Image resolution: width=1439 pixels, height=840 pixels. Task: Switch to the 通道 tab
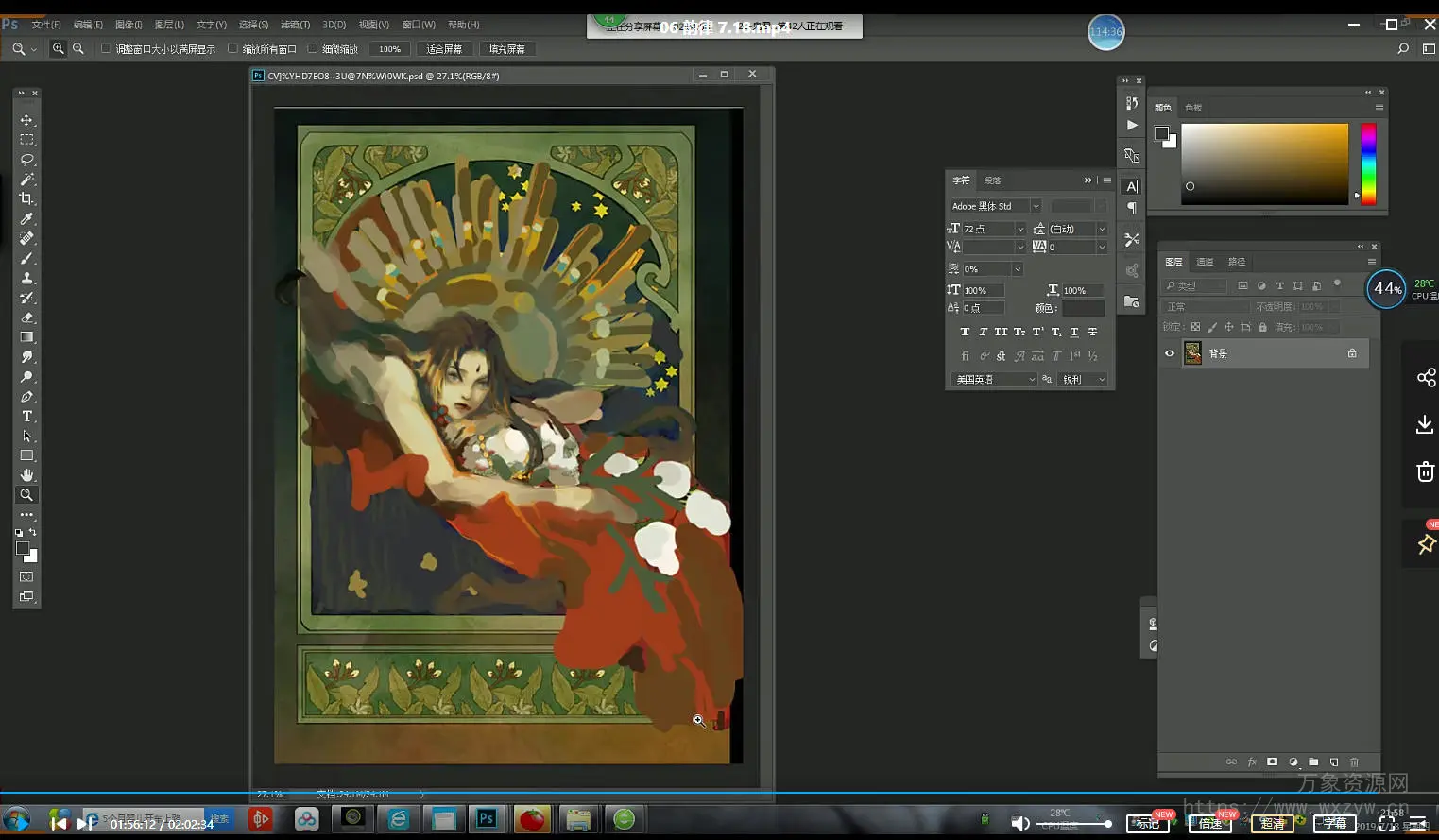[1205, 262]
